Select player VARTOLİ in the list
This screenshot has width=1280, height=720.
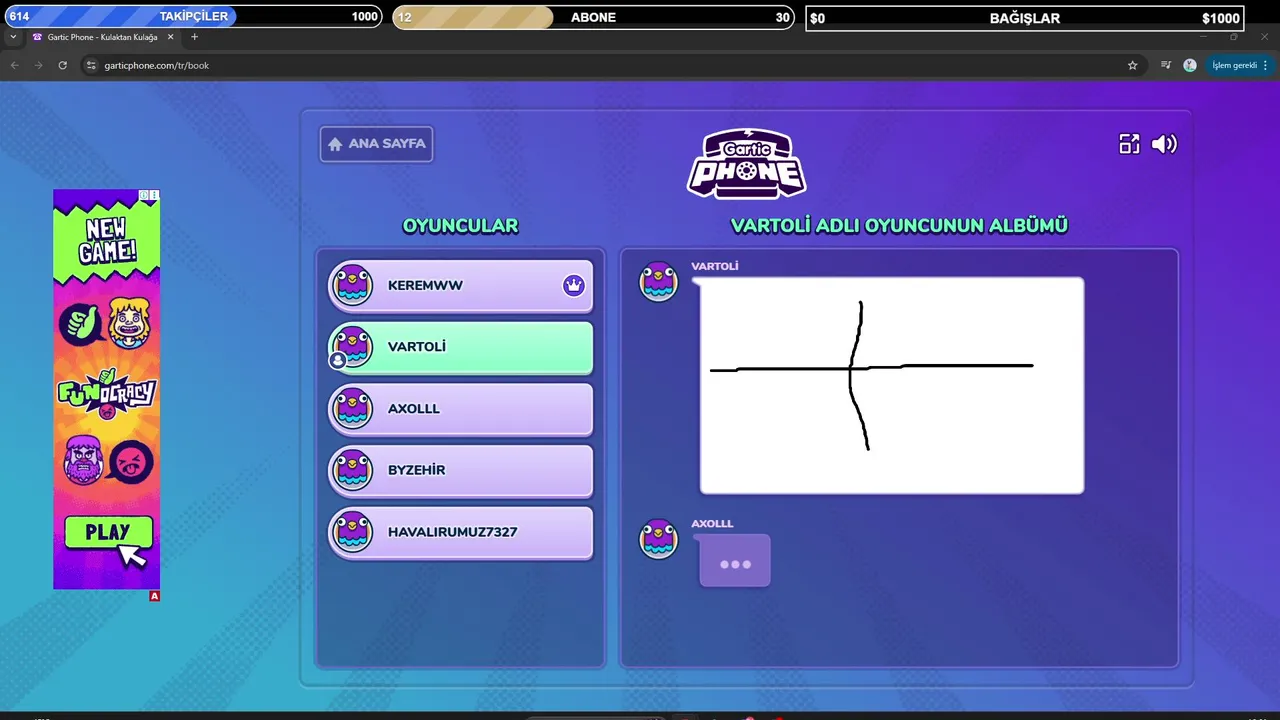click(461, 347)
